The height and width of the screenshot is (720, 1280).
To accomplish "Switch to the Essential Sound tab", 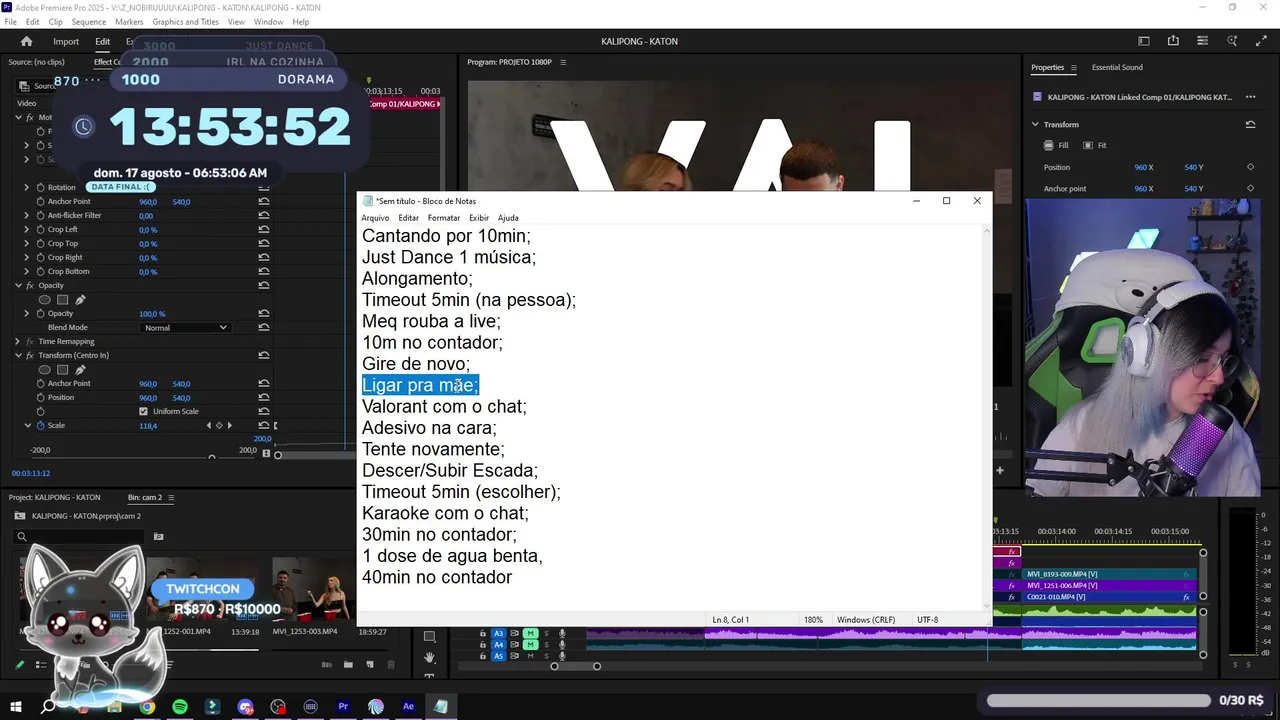I will tap(1117, 68).
